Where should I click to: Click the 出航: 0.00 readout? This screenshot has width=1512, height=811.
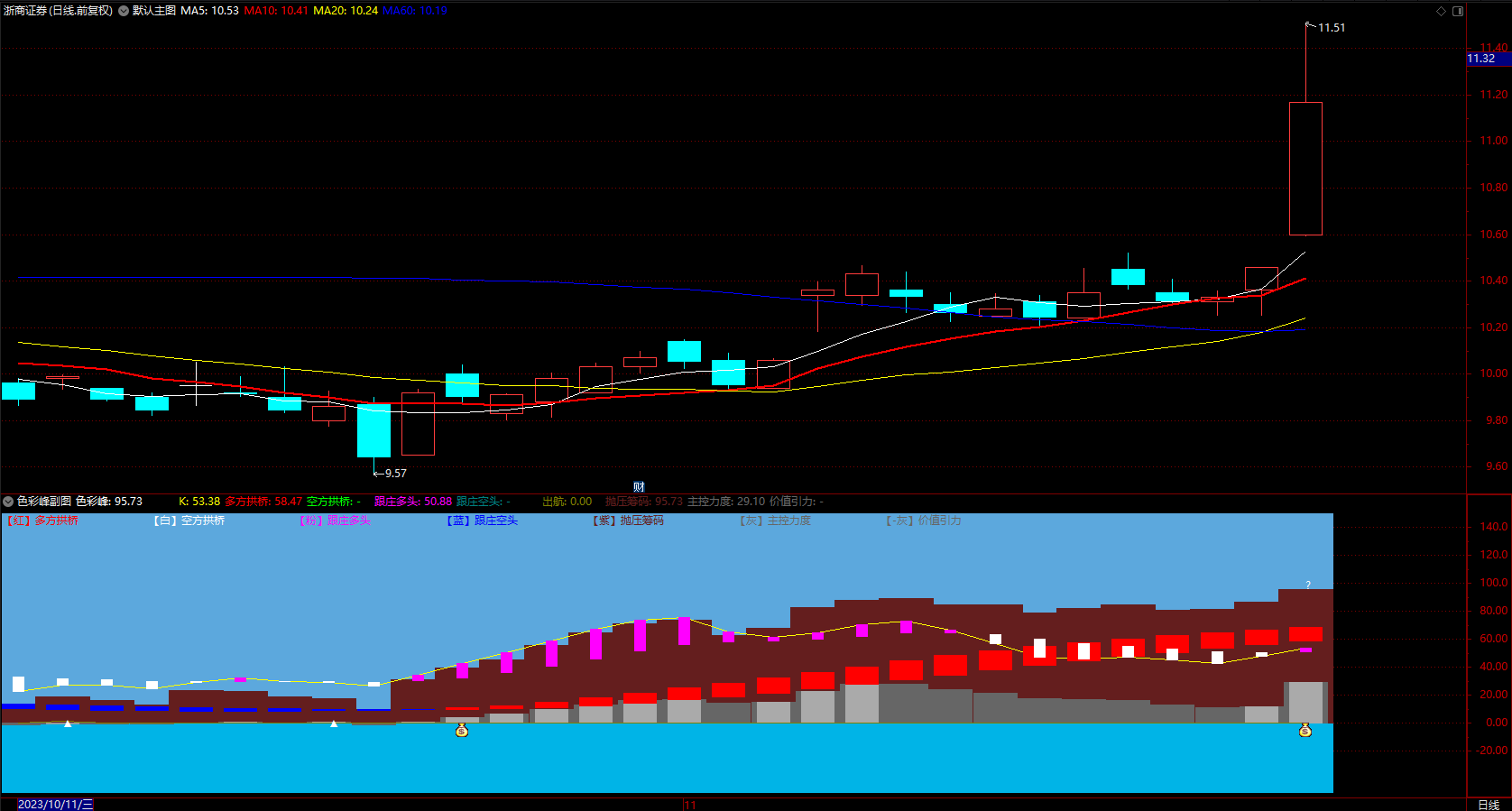[567, 502]
